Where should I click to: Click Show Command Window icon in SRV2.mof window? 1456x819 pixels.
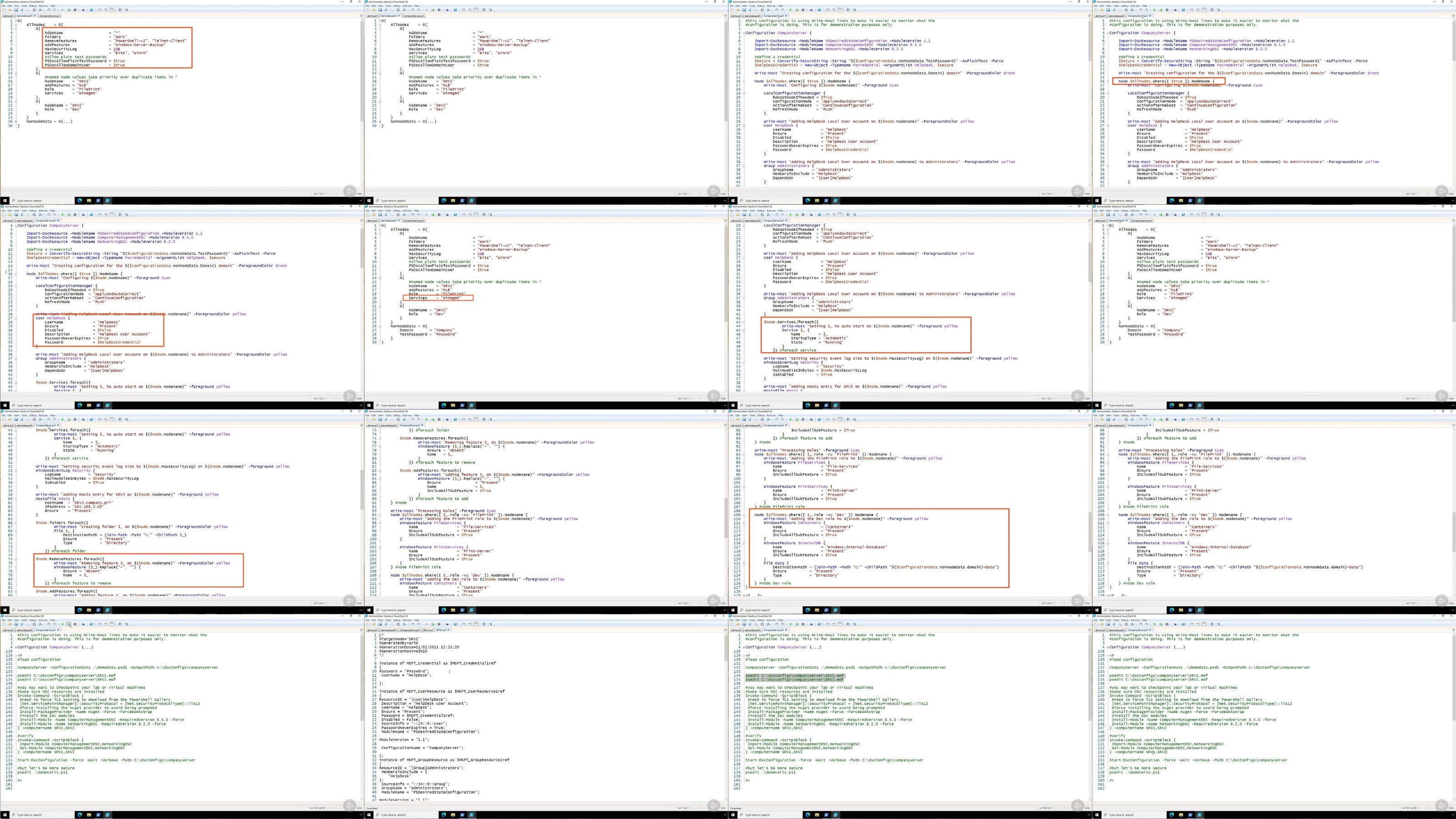coord(484,624)
